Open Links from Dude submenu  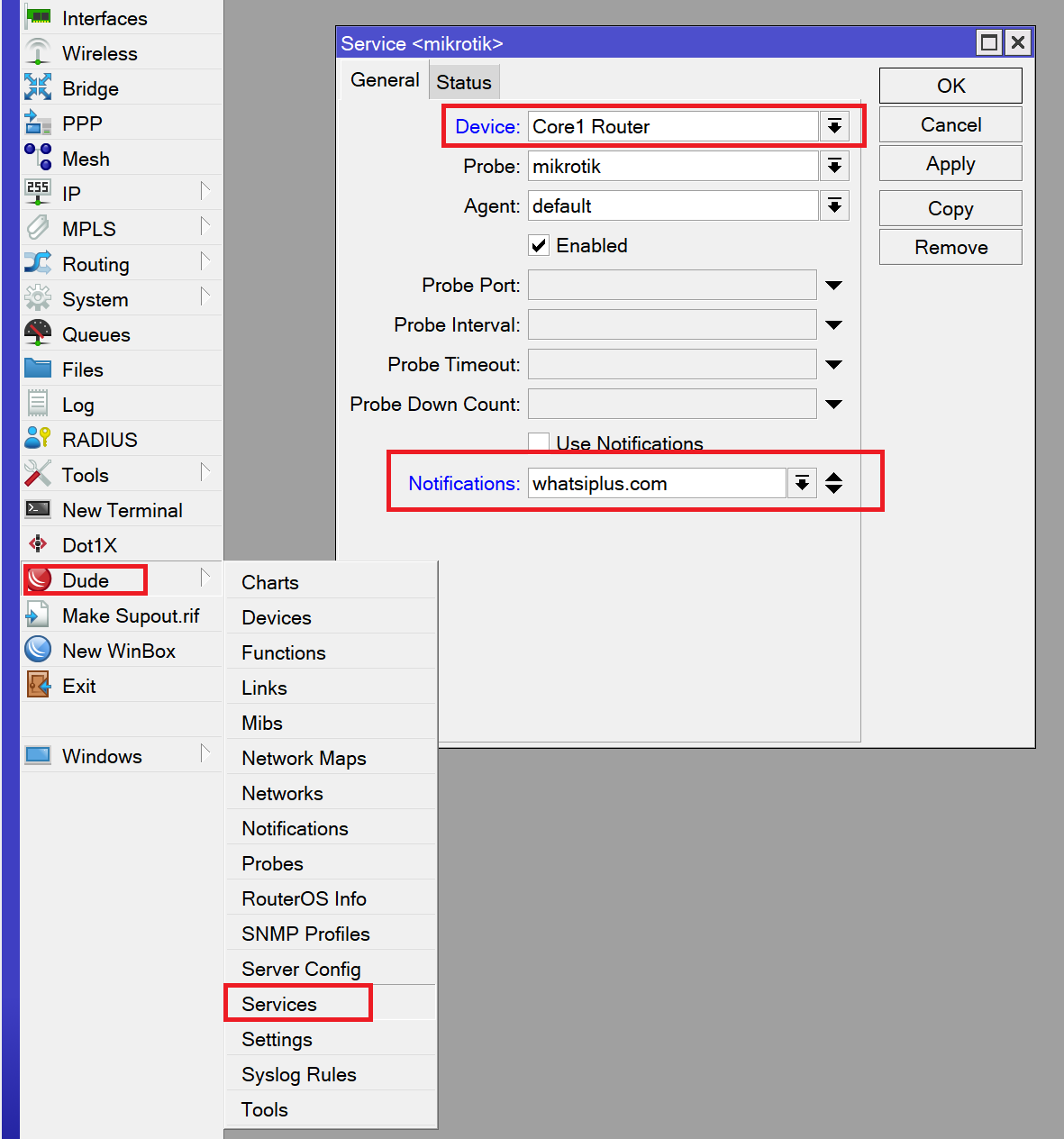tap(331, 688)
